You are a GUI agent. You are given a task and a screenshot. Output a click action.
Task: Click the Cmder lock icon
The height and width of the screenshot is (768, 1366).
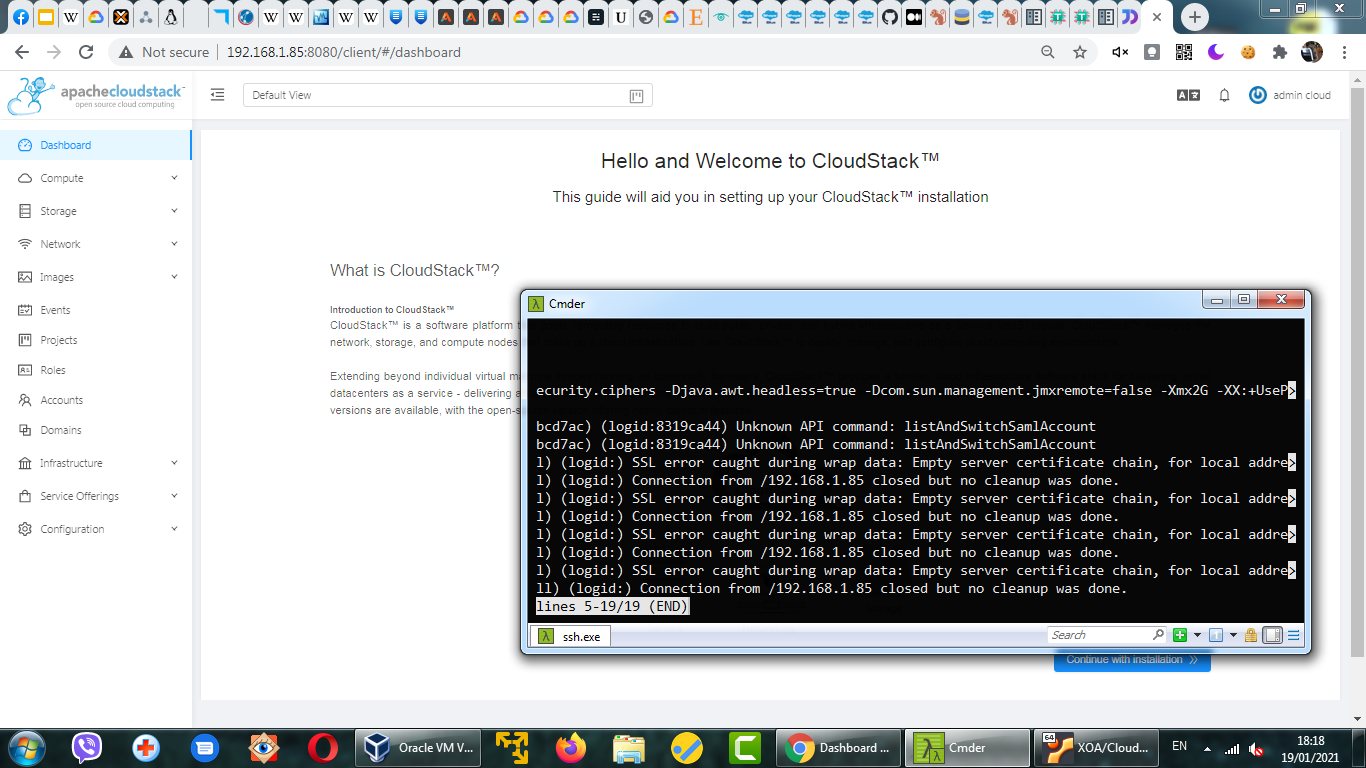click(x=1251, y=635)
